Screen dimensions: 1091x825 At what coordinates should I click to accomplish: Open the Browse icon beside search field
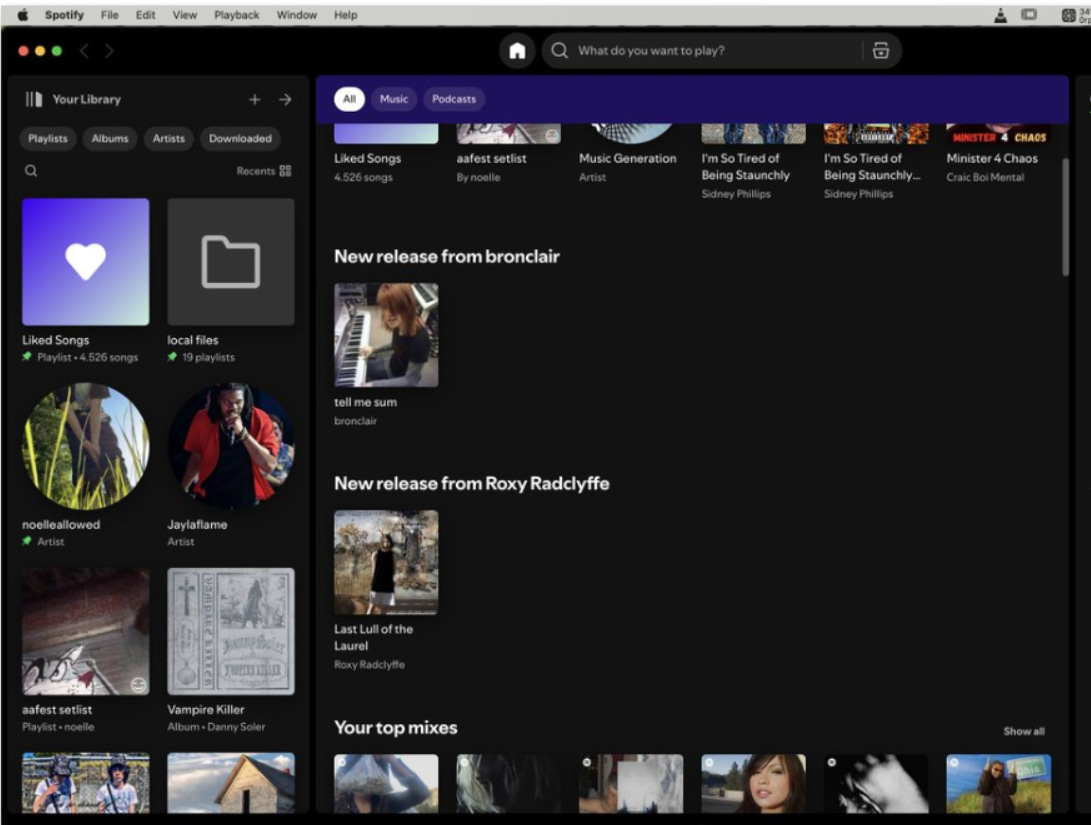(881, 51)
